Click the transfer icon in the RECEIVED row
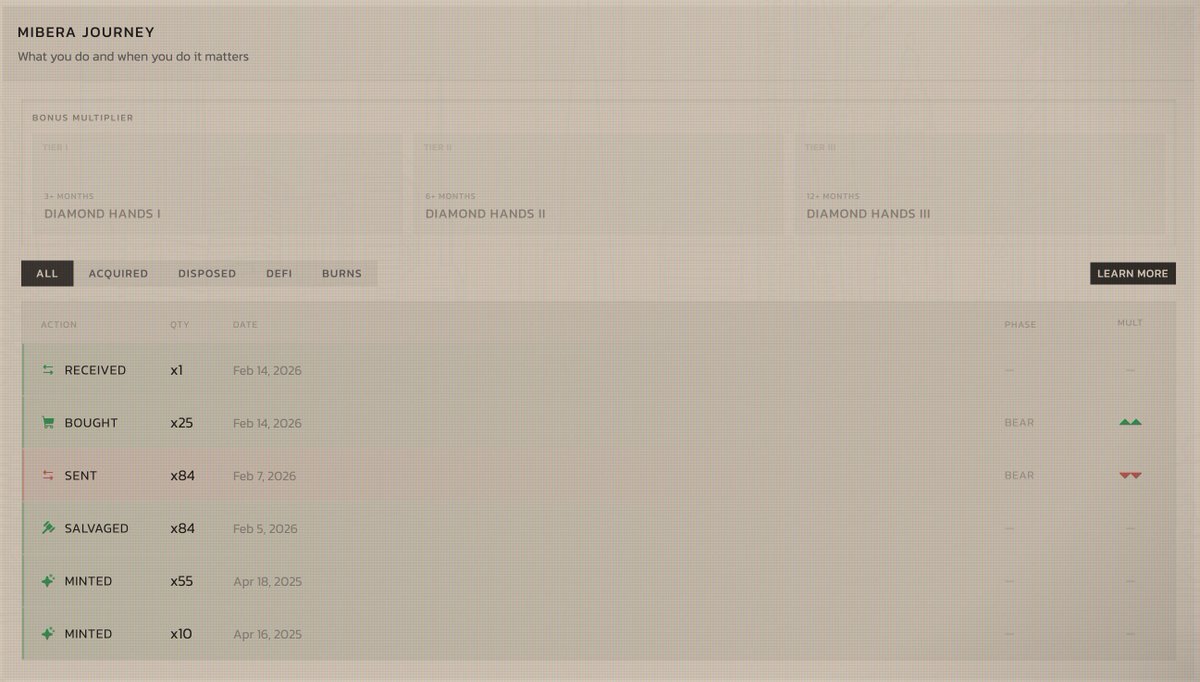 47,370
